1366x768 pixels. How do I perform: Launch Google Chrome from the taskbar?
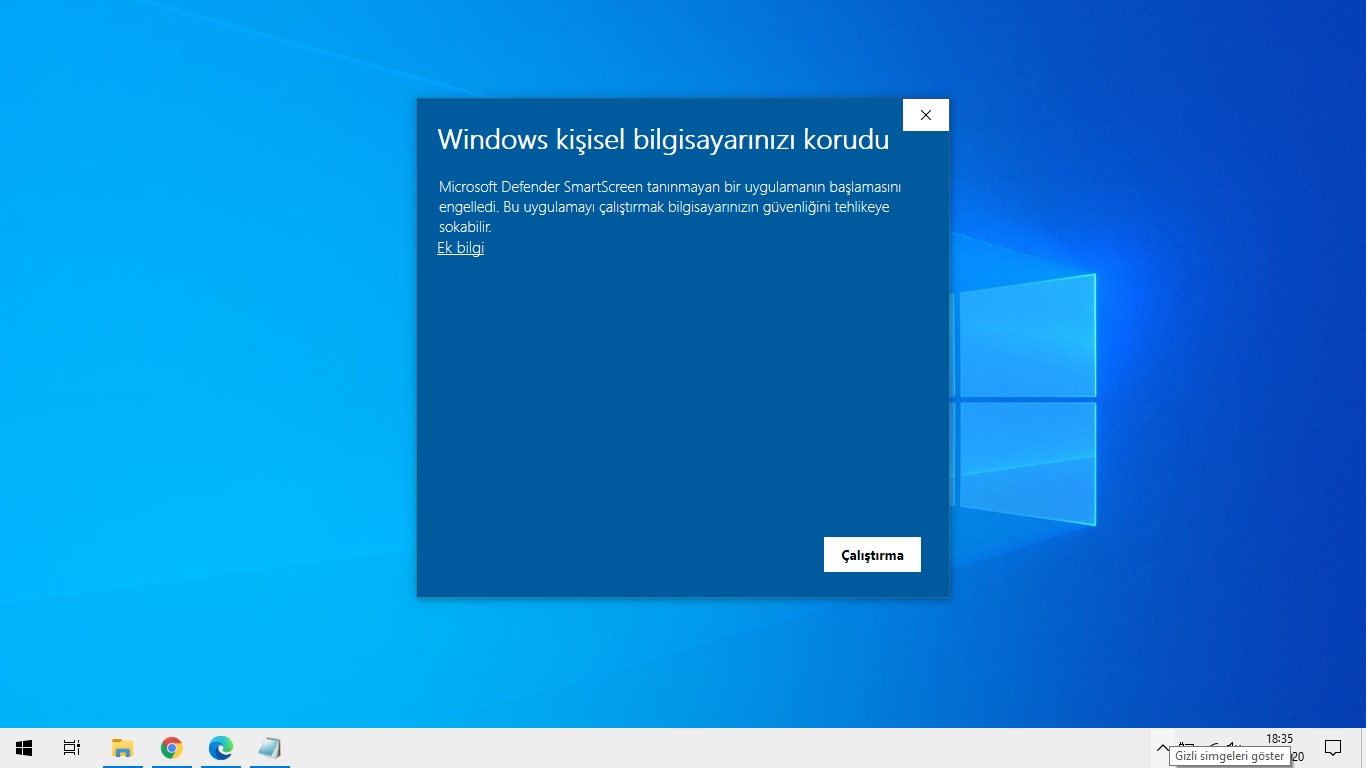(x=172, y=748)
